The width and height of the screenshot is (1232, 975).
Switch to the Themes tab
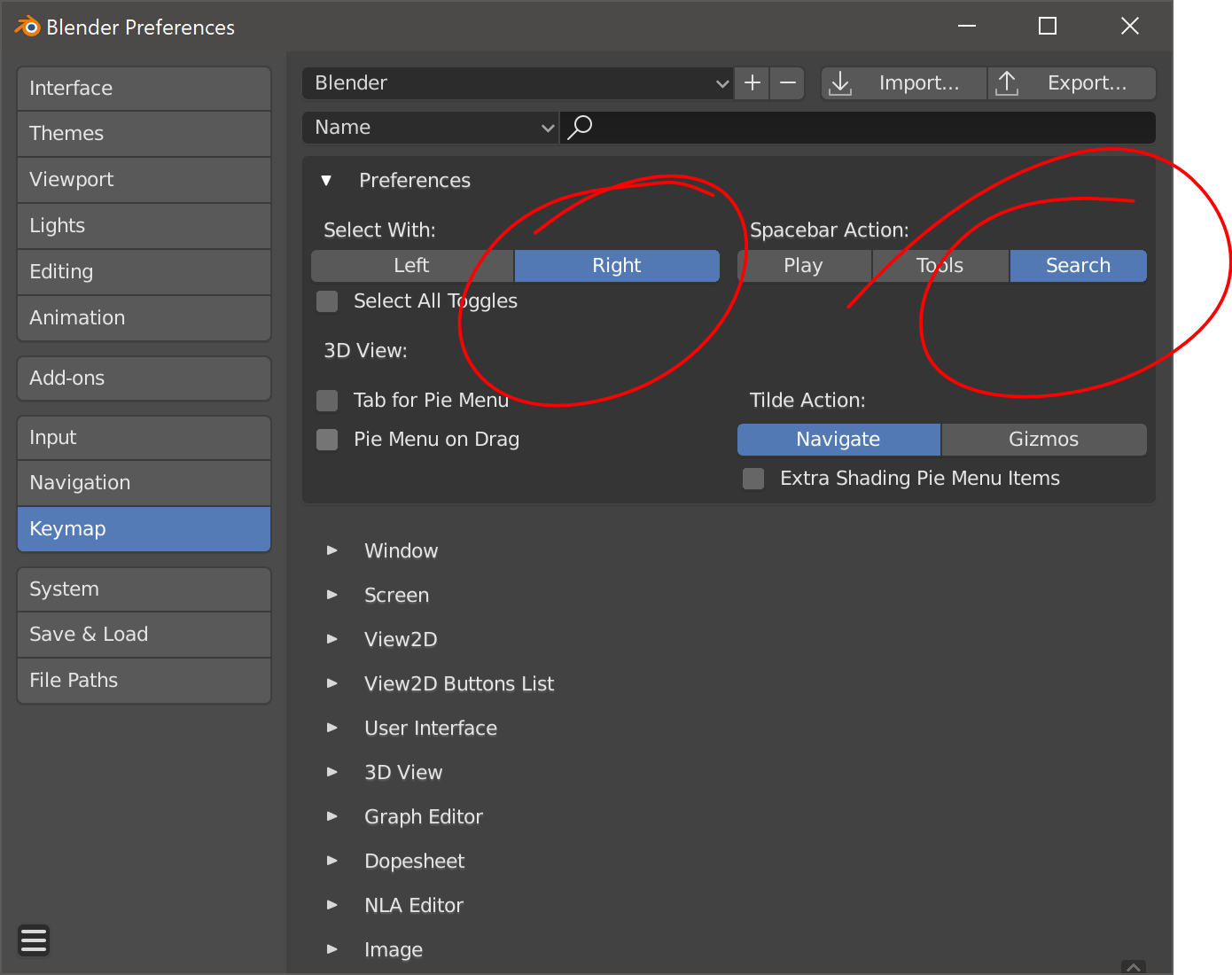pyautogui.click(x=144, y=134)
